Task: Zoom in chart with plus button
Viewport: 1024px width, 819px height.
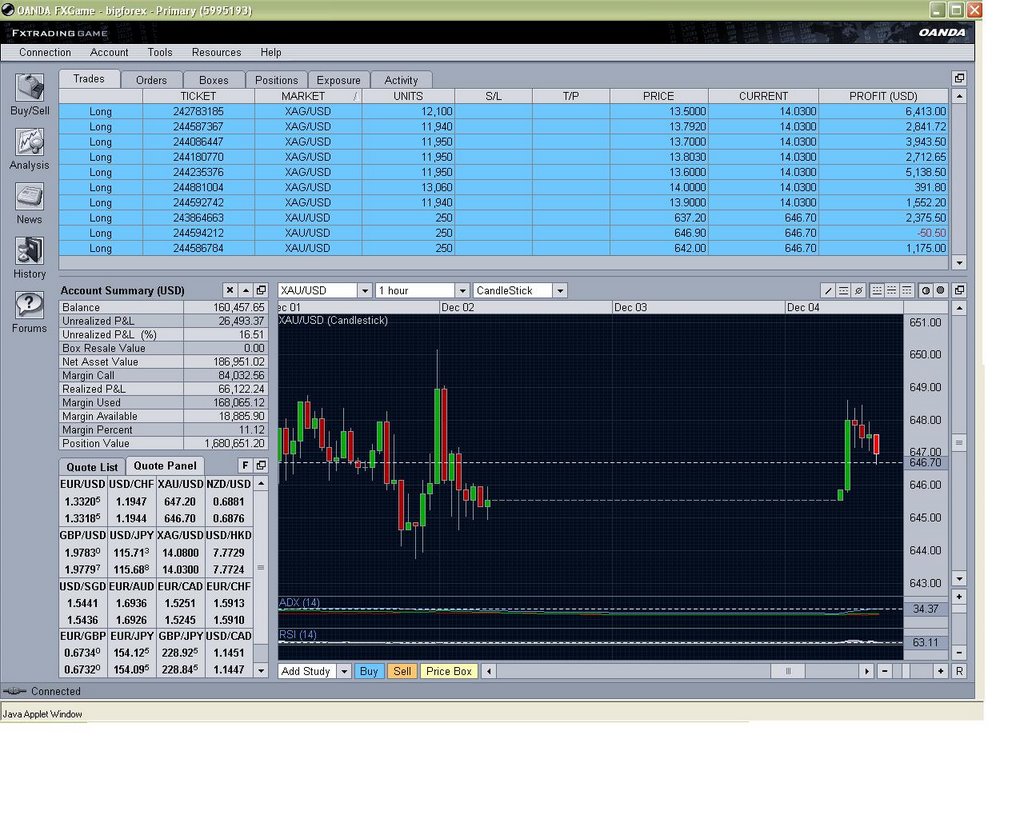Action: tap(940, 671)
